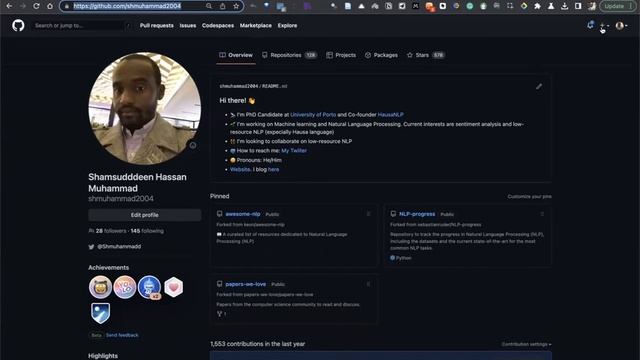Open Pull requests in the header
Screen dimensions: 640x360
point(156,25)
